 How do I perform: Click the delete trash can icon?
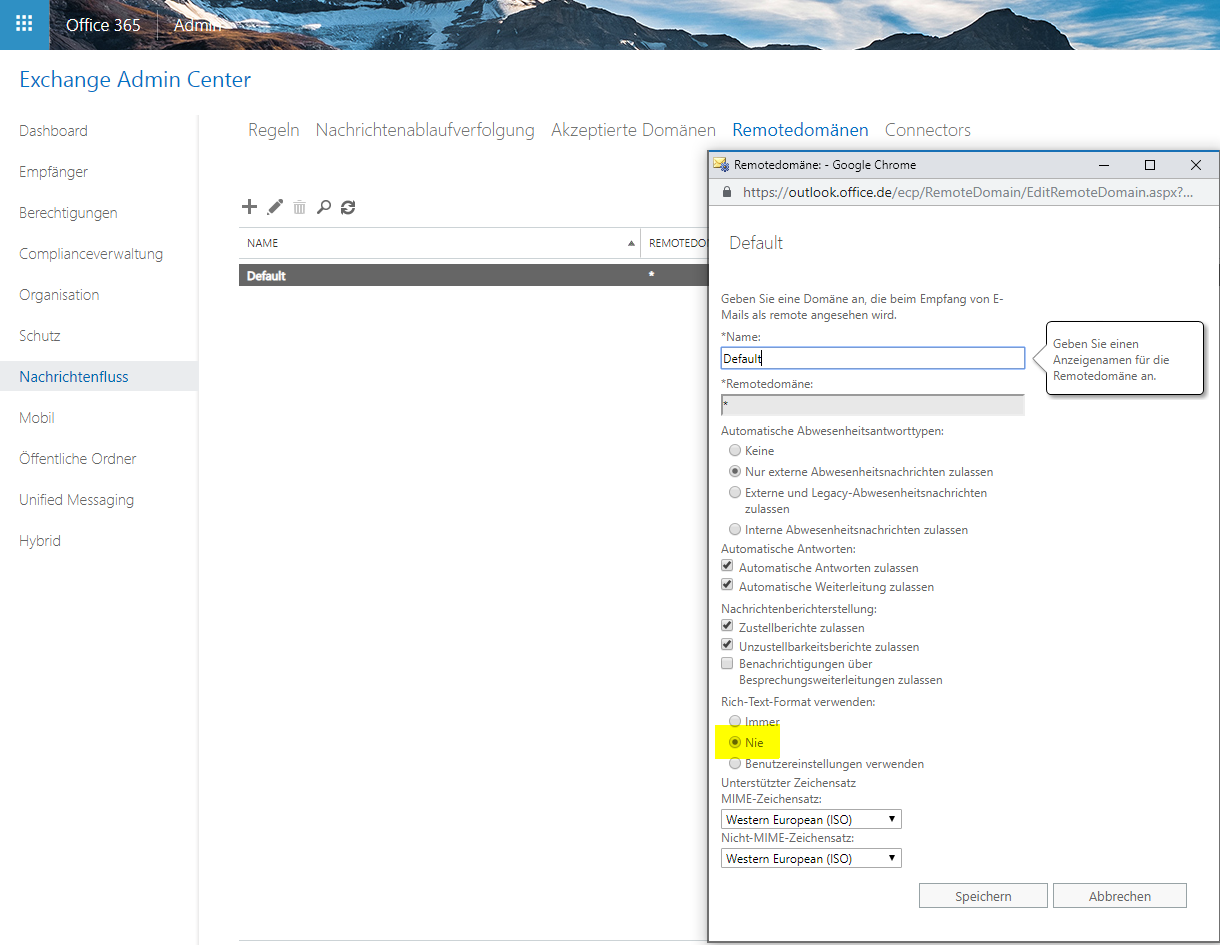pos(299,207)
